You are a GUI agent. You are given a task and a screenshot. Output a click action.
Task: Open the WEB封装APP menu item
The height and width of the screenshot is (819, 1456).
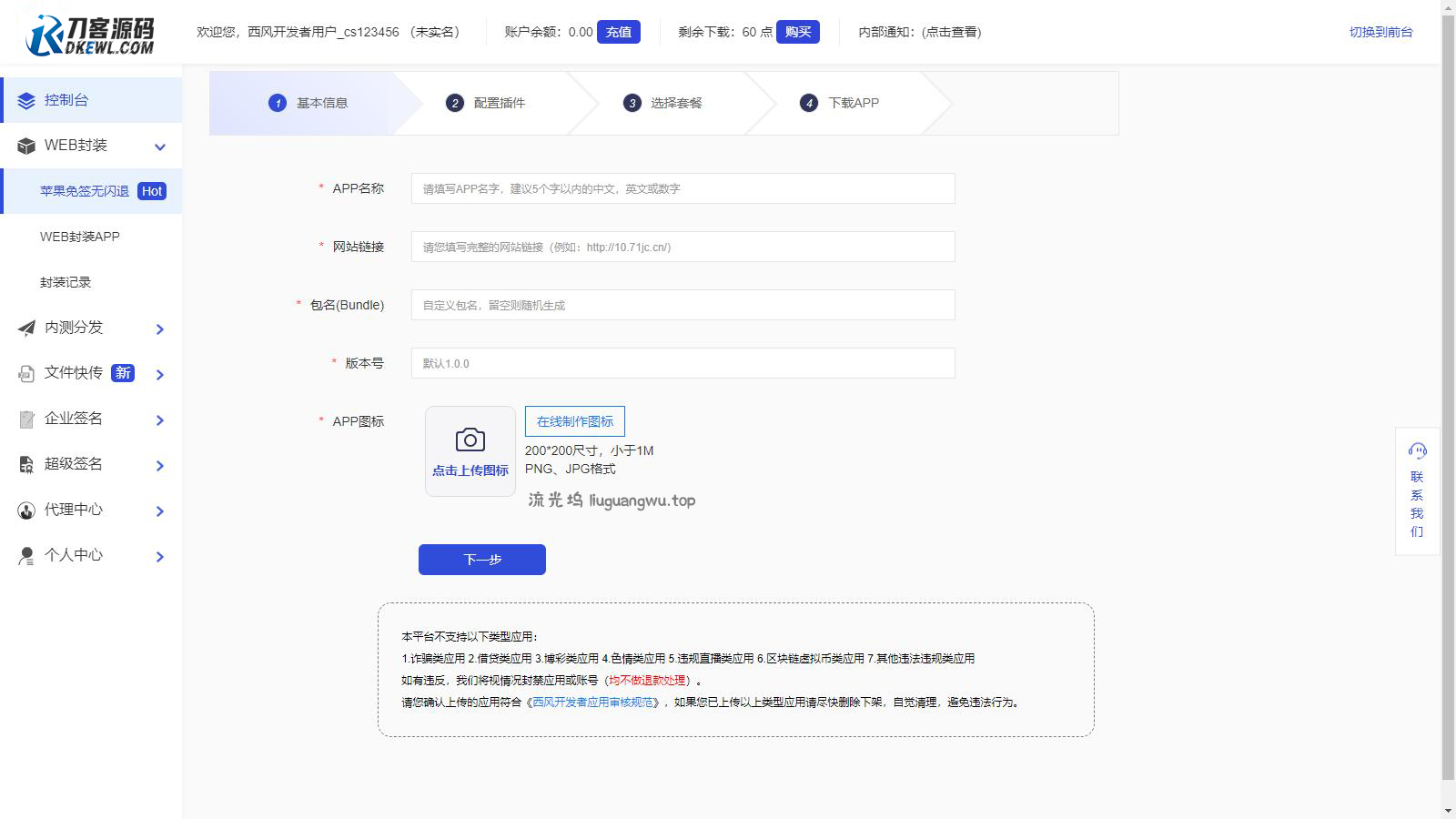point(80,237)
